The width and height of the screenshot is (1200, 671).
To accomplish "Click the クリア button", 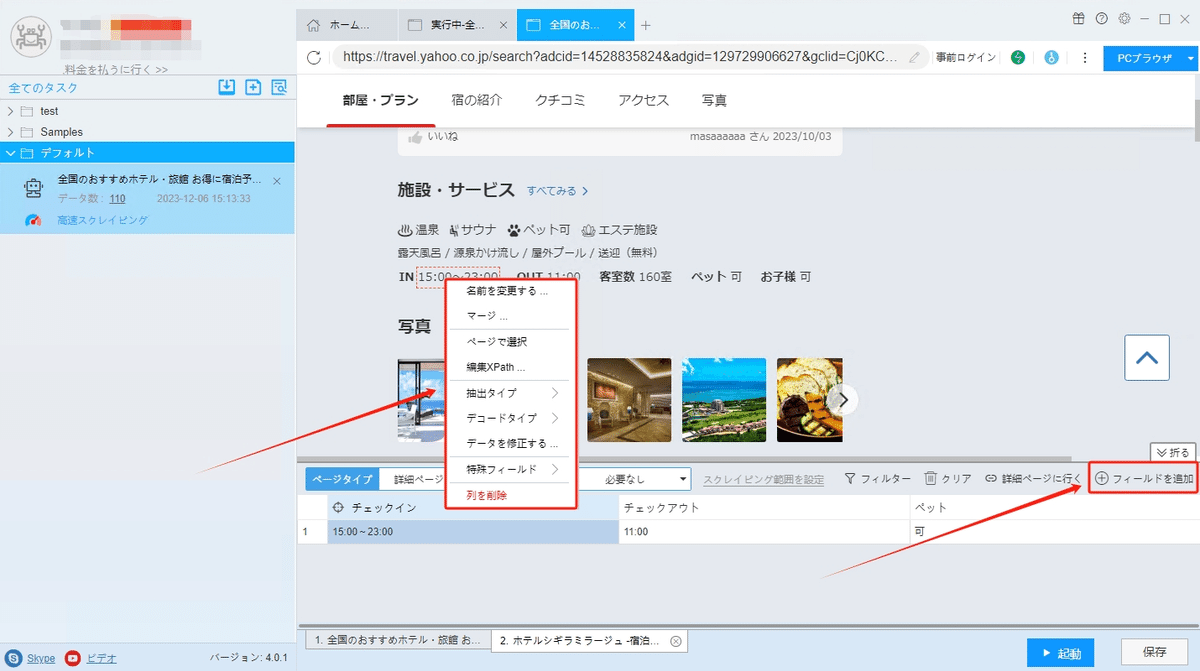I will pos(947,479).
